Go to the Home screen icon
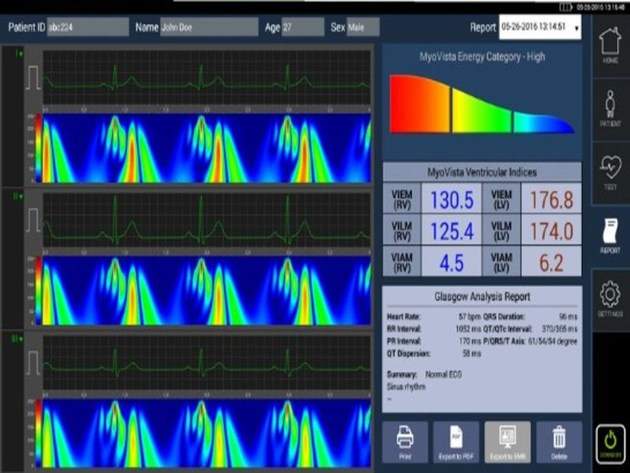This screenshot has height=473, width=630. pos(608,47)
